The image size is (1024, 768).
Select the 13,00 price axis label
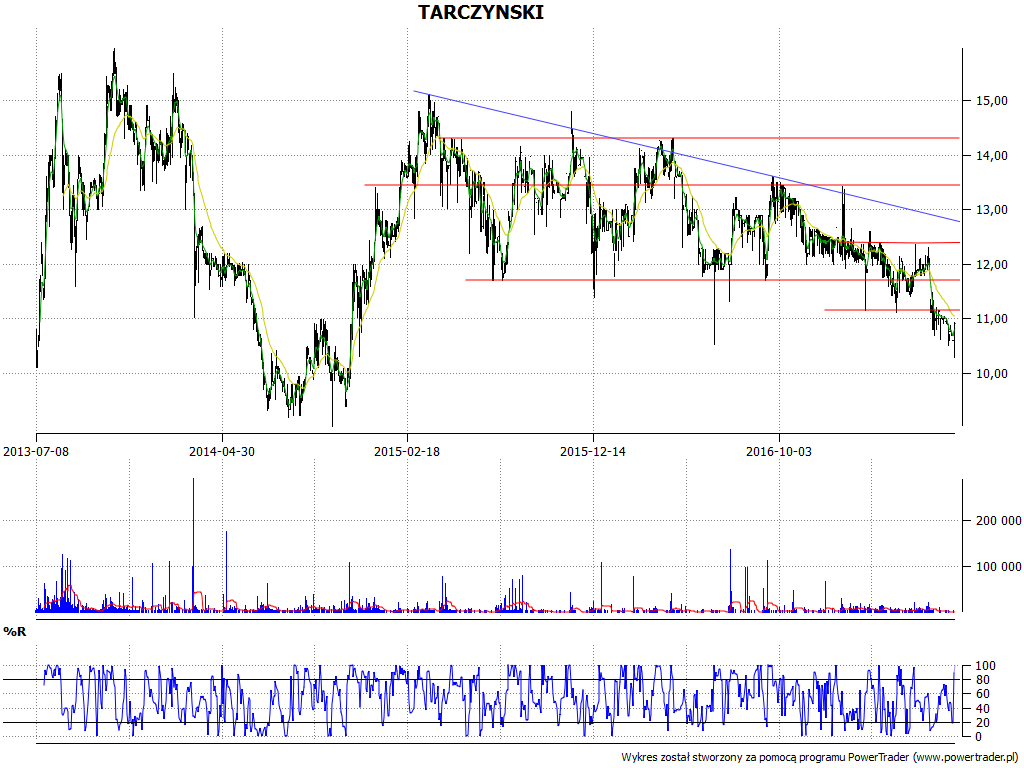pos(991,210)
